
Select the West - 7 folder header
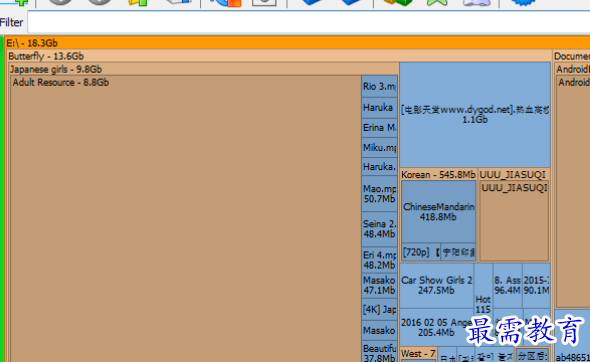coord(418,353)
